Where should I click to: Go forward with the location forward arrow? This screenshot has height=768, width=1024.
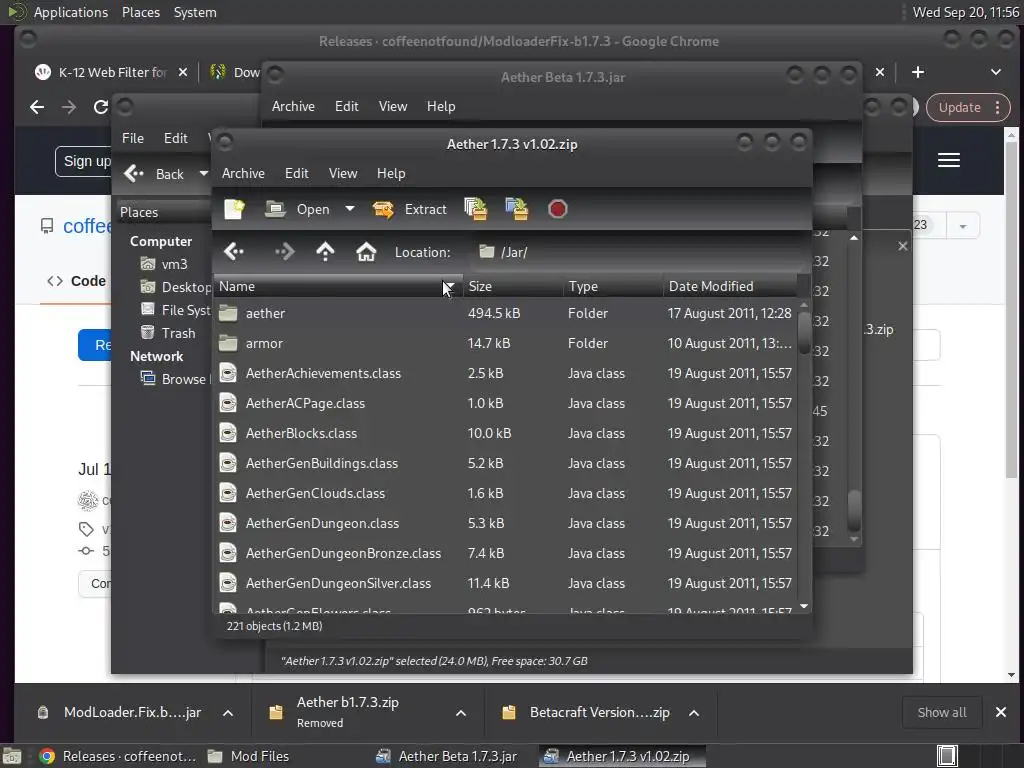click(x=285, y=251)
